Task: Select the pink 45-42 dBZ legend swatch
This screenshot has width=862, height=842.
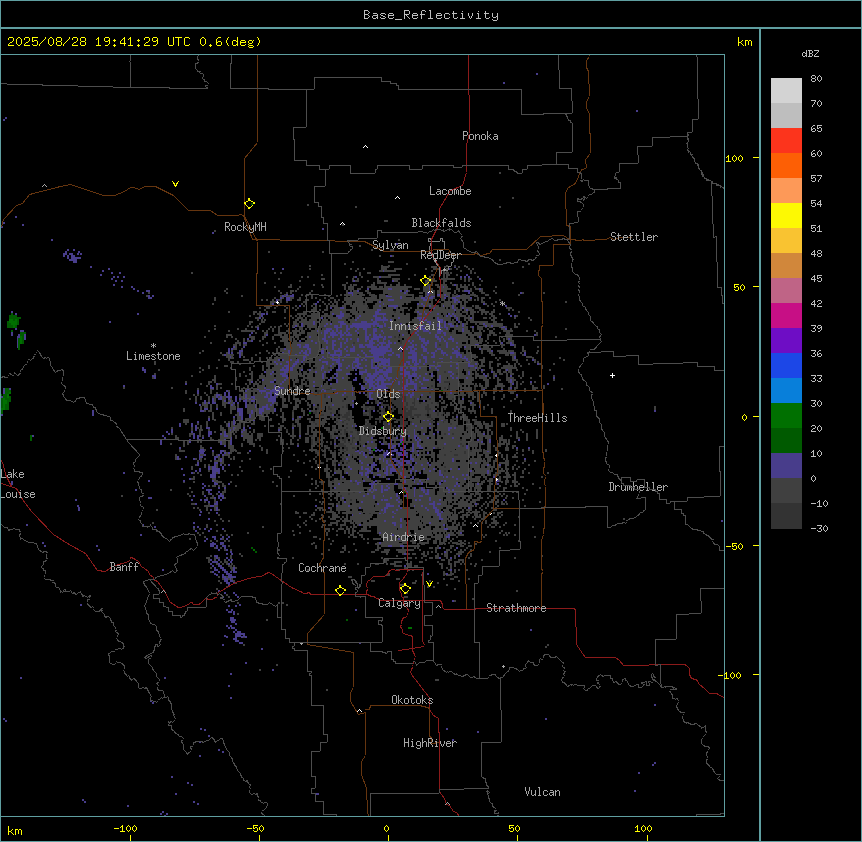Action: [786, 291]
